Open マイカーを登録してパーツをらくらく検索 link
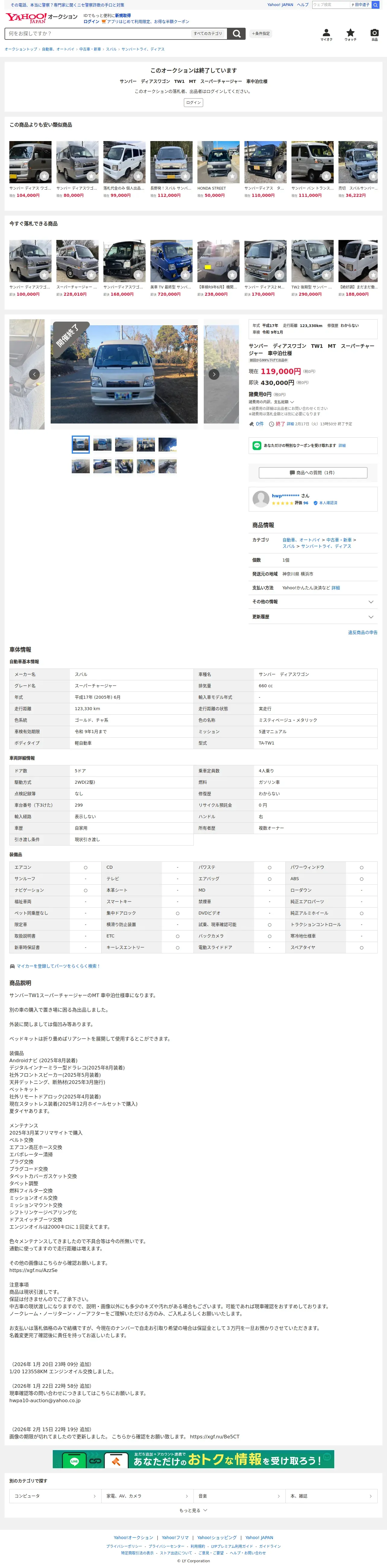This screenshot has width=387, height=1568. 58,966
